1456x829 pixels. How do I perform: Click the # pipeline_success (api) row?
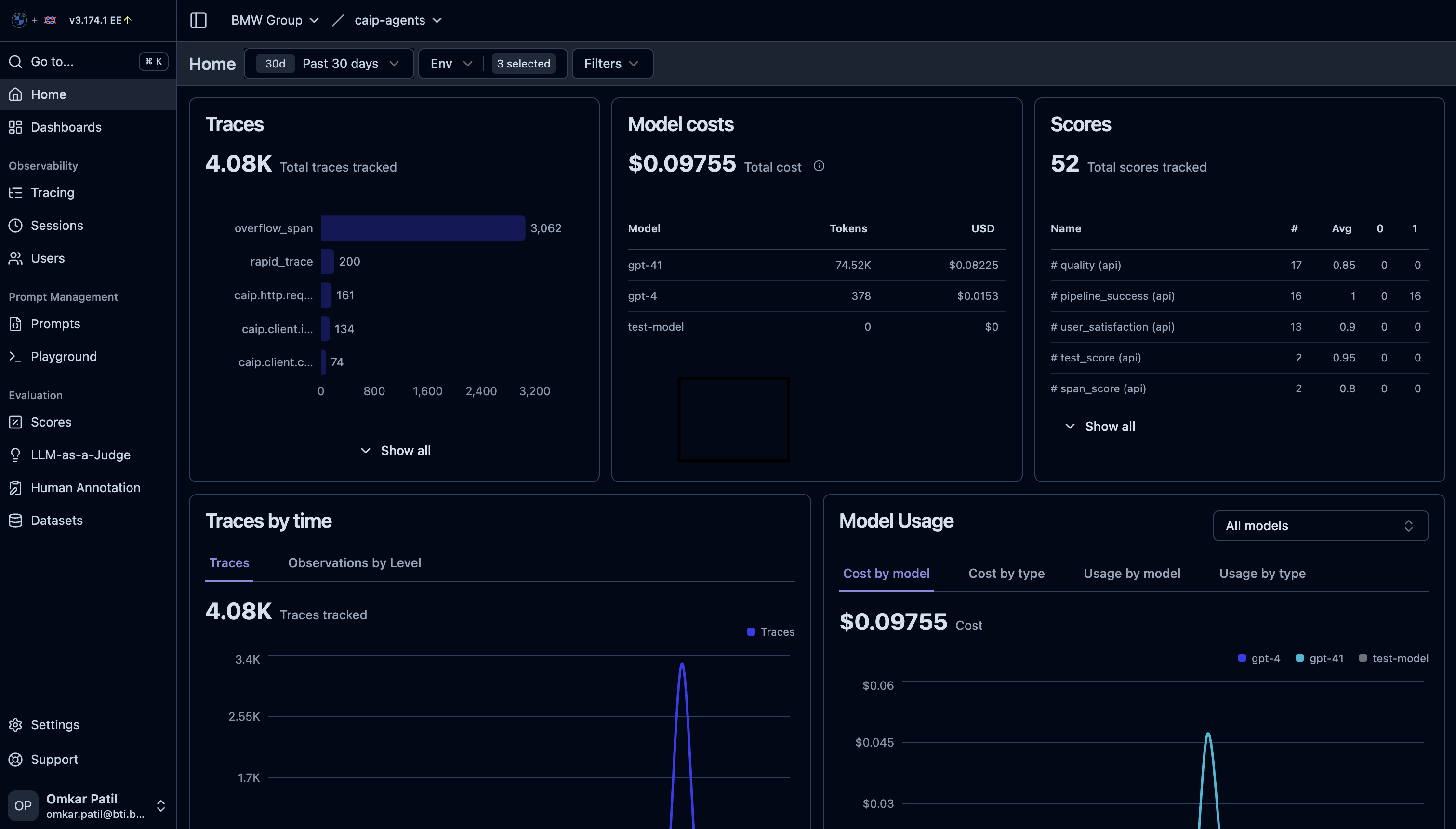point(1239,296)
